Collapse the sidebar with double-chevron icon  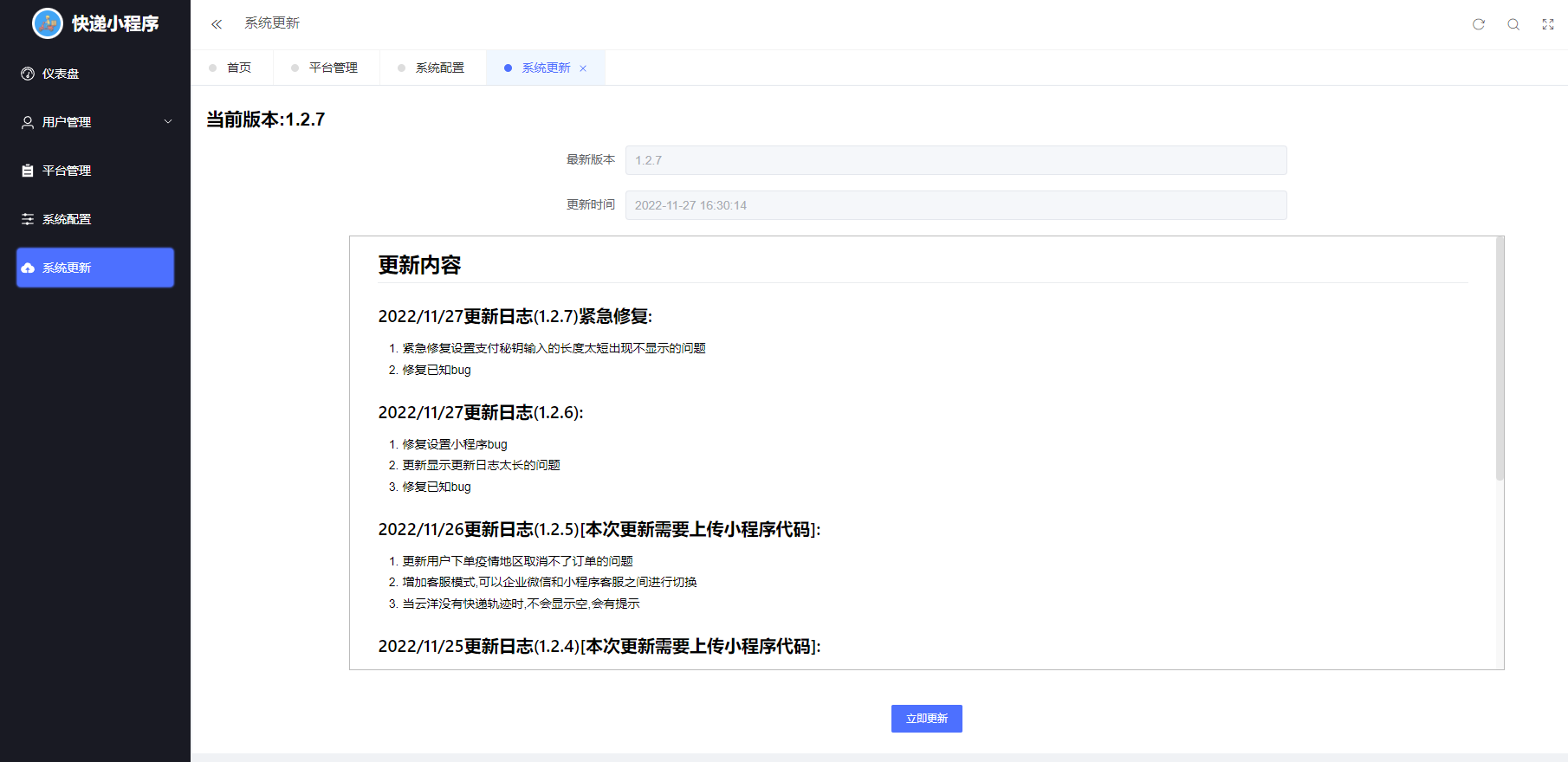[x=217, y=24]
